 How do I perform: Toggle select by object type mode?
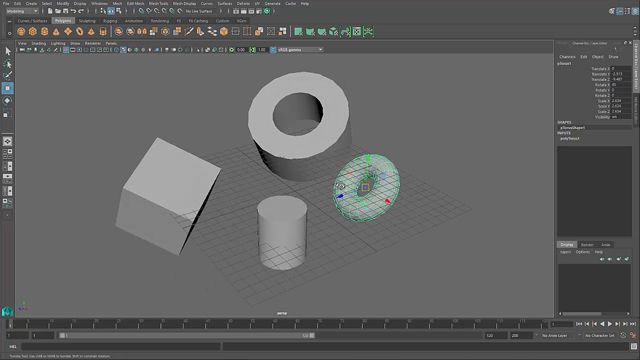[x=111, y=11]
